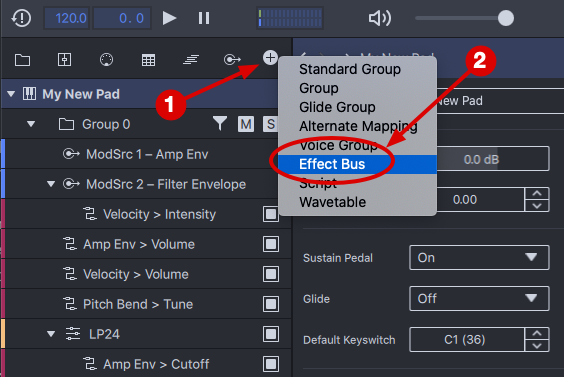Image resolution: width=564 pixels, height=377 pixels.
Task: Click the filter funnel icon on Group 0
Action: (x=219, y=123)
